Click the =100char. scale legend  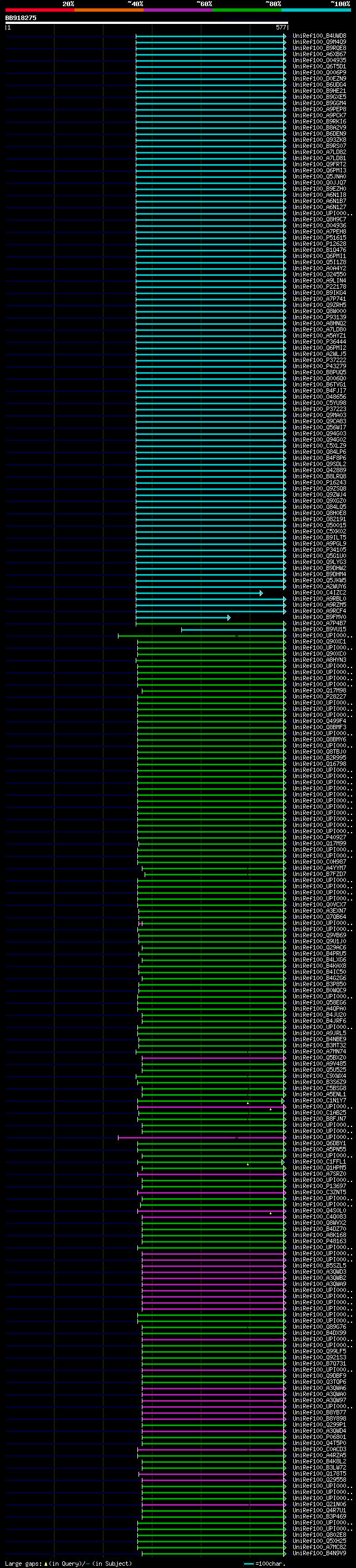click(x=264, y=1563)
